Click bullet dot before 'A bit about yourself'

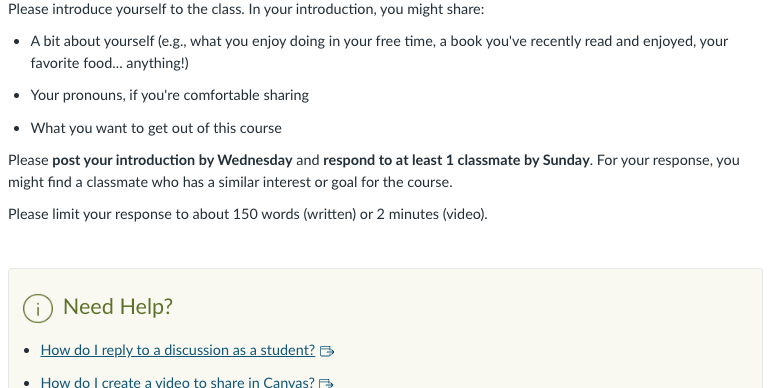18,42
